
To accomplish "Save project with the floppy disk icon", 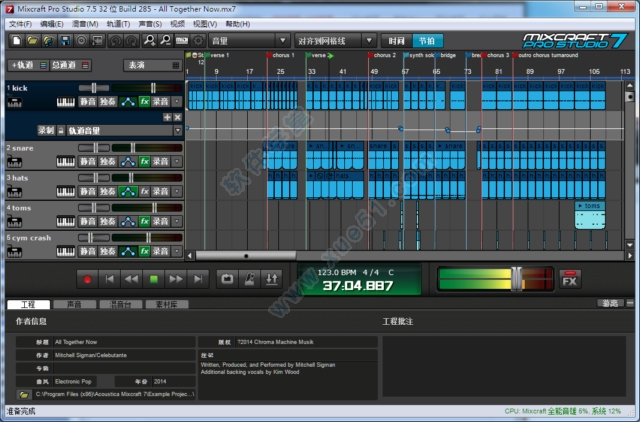I will (65, 40).
